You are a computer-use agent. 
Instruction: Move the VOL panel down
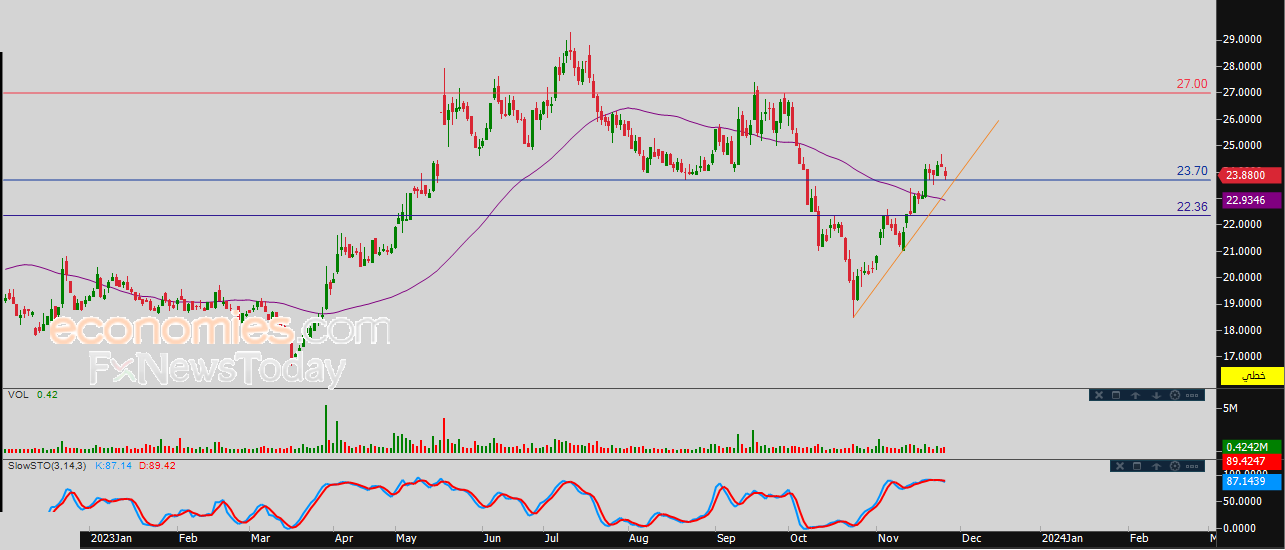click(x=1157, y=395)
